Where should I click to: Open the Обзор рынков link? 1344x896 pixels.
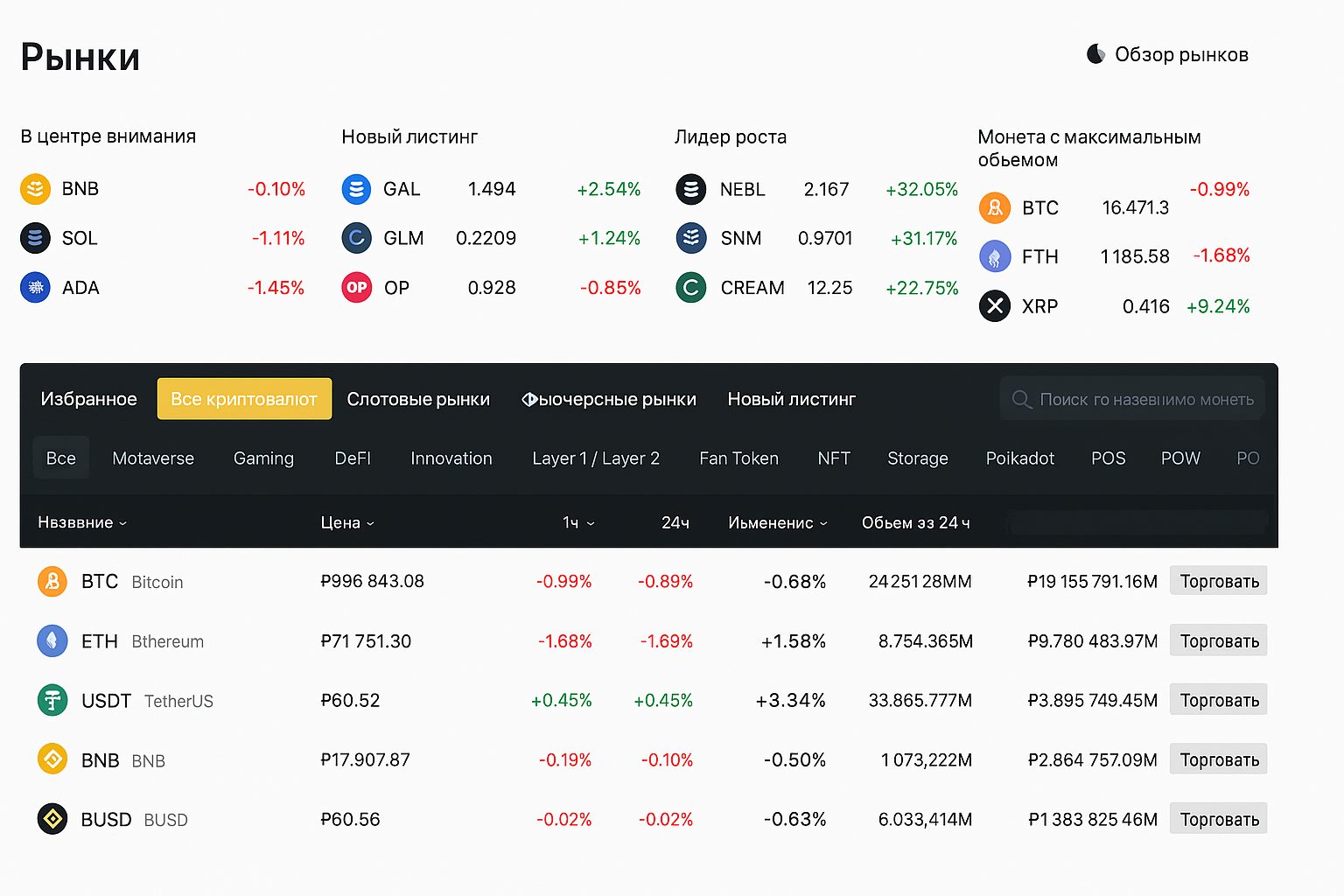[1180, 54]
